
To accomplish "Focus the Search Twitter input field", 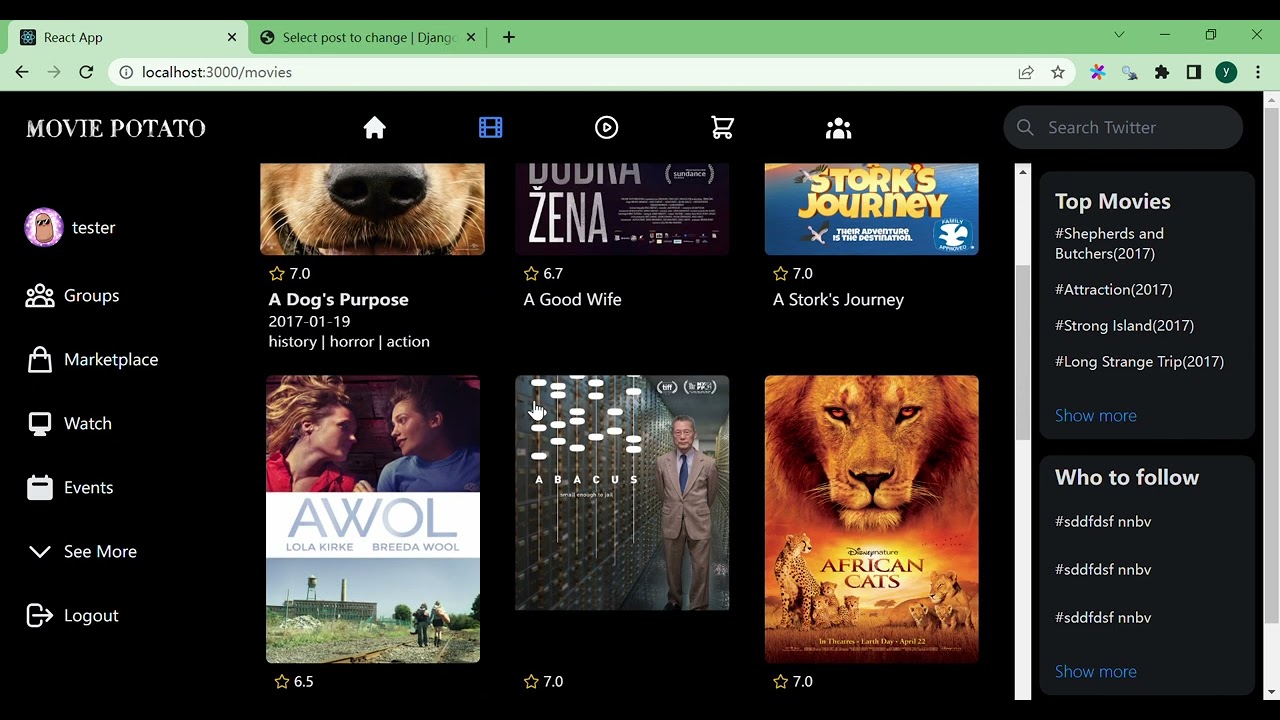I will (1123, 127).
